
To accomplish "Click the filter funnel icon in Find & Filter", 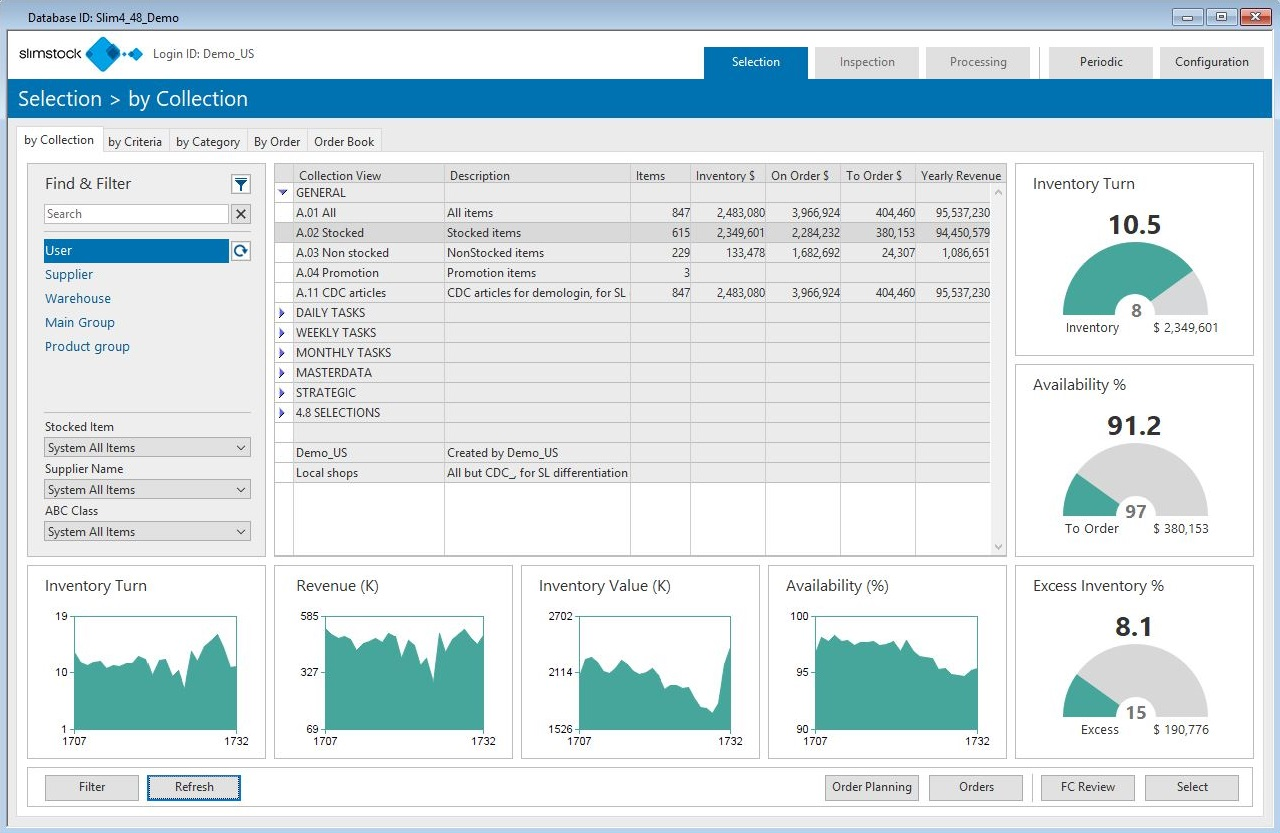I will [240, 184].
